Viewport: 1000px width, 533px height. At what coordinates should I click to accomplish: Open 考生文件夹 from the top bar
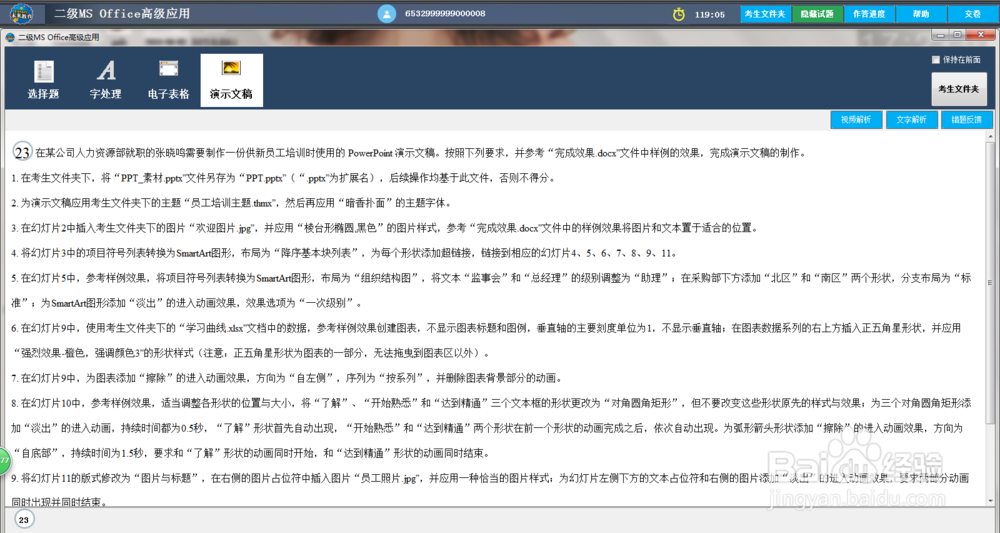tap(765, 14)
